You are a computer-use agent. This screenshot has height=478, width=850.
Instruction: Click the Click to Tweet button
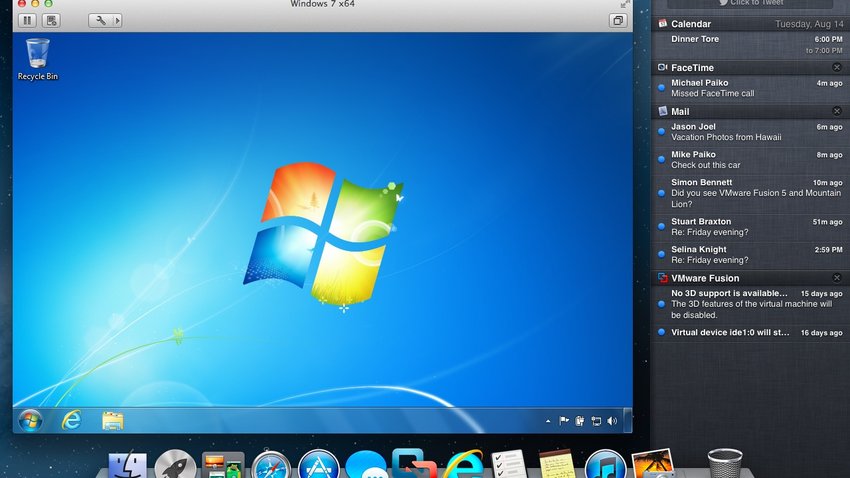[750, 3]
